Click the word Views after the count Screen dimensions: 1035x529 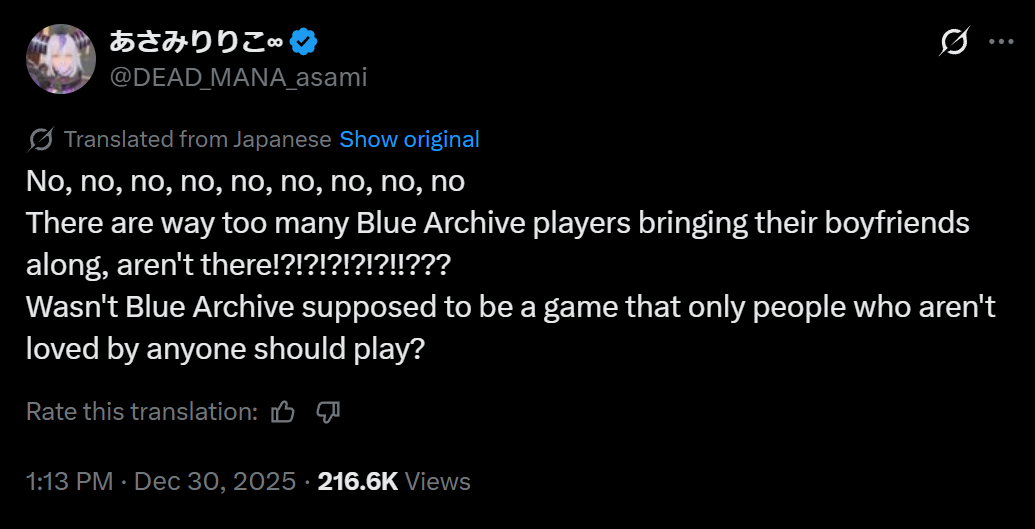click(438, 481)
